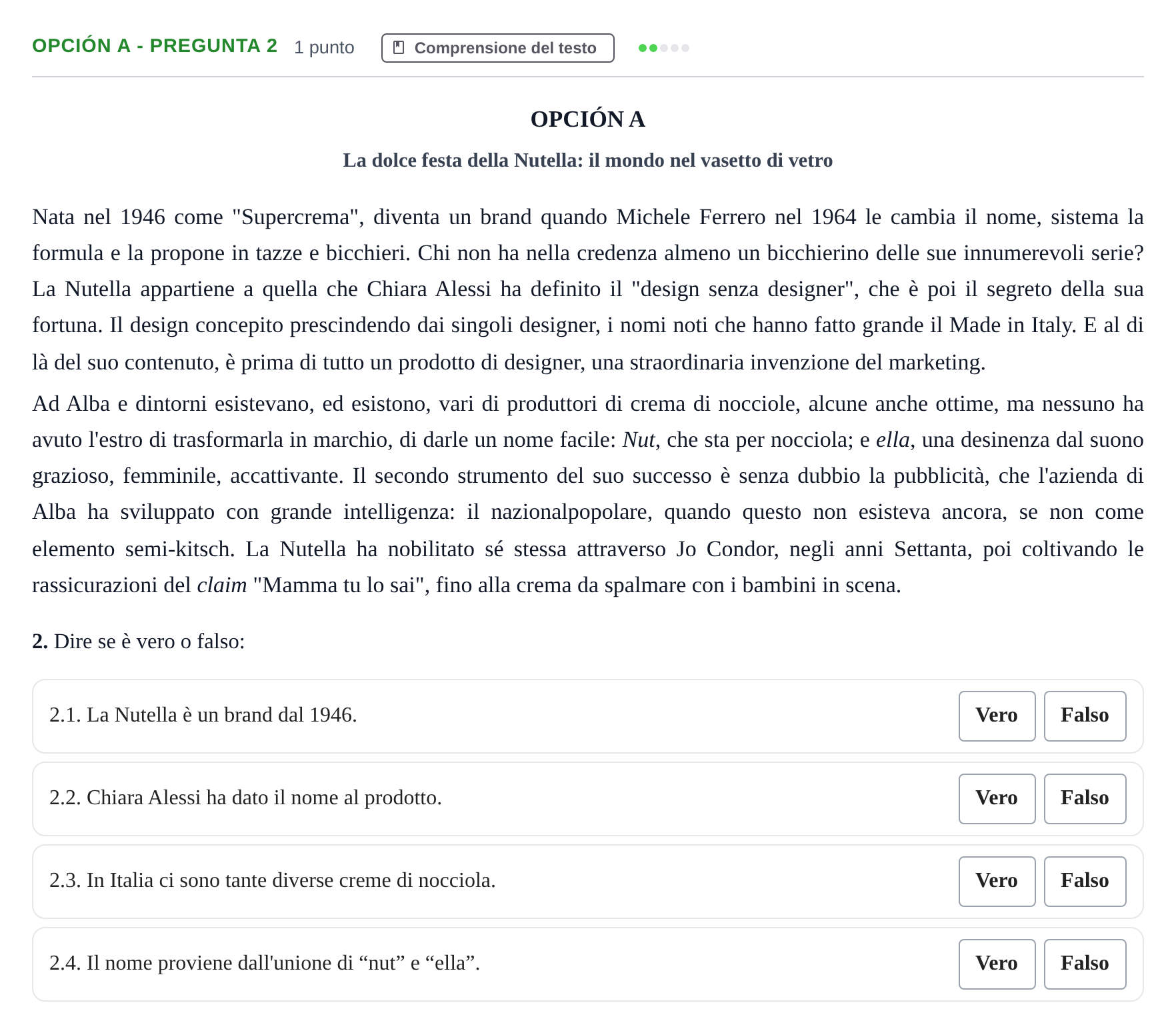1176x1035 pixels.
Task: Mark statement 2.1 as Vero
Action: pyautogui.click(x=997, y=716)
